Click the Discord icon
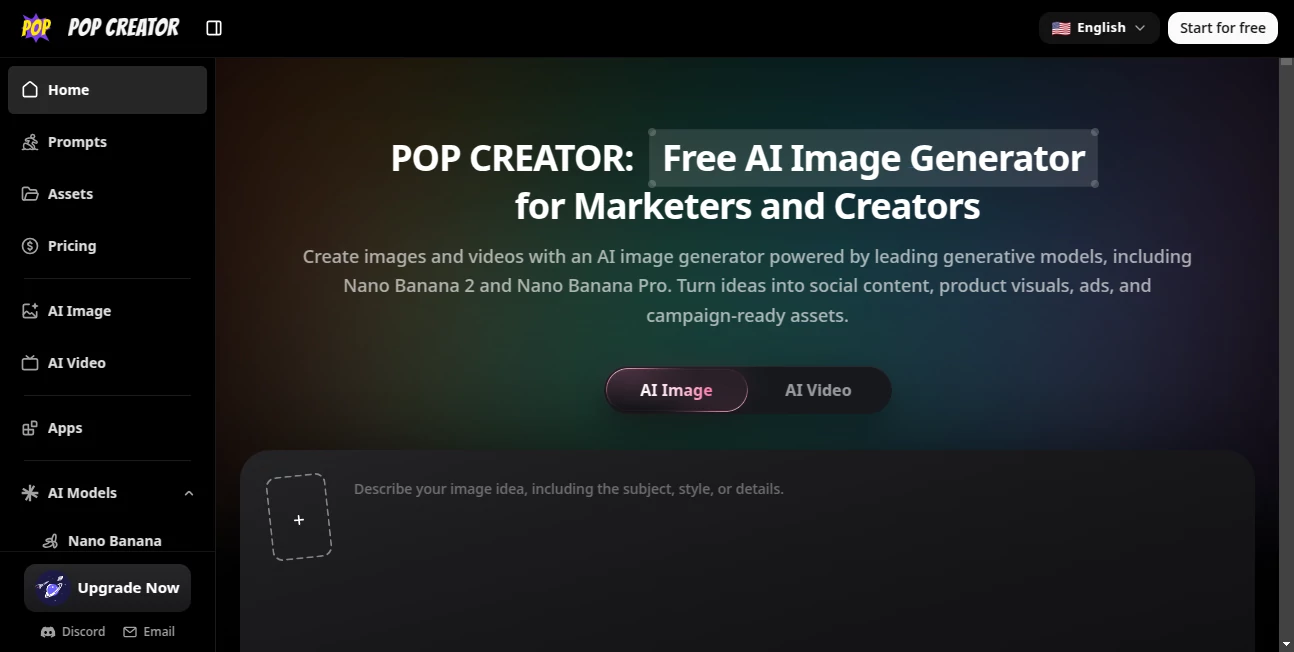Image resolution: width=1294 pixels, height=652 pixels. (x=48, y=632)
